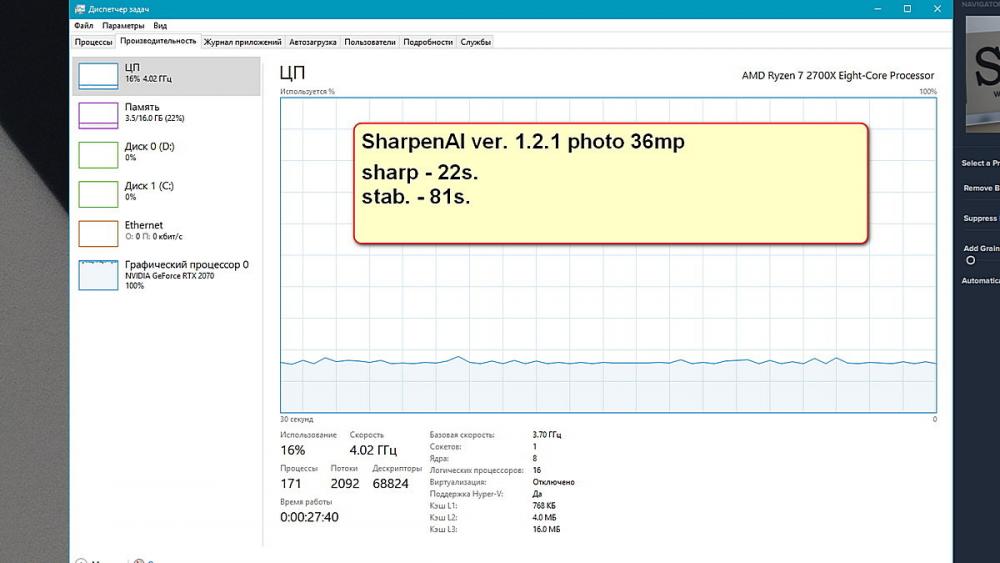Select Ethernet mini graph thumbnail
The width and height of the screenshot is (1000, 563).
(98, 233)
